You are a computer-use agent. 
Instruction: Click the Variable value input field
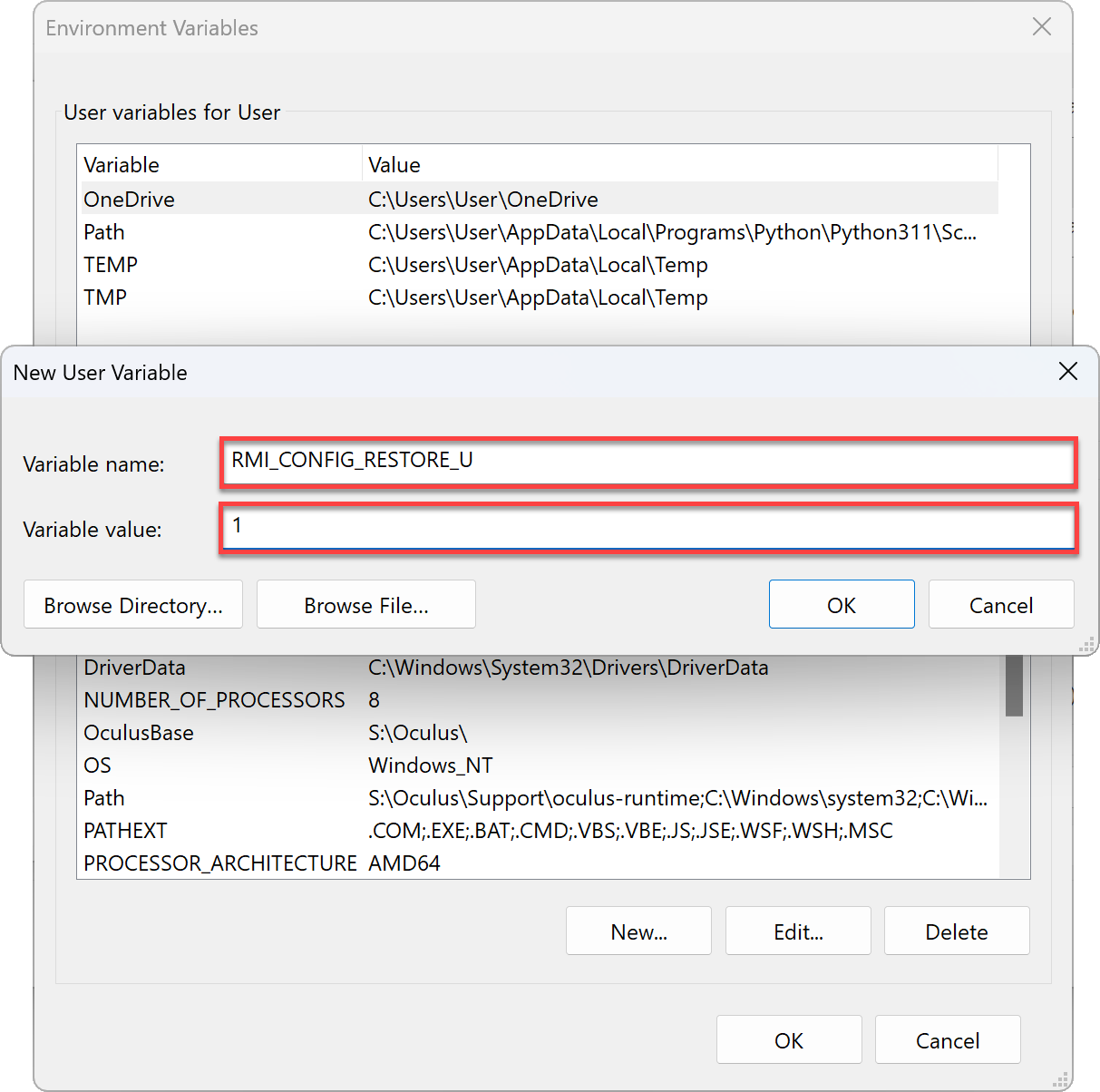click(x=647, y=529)
